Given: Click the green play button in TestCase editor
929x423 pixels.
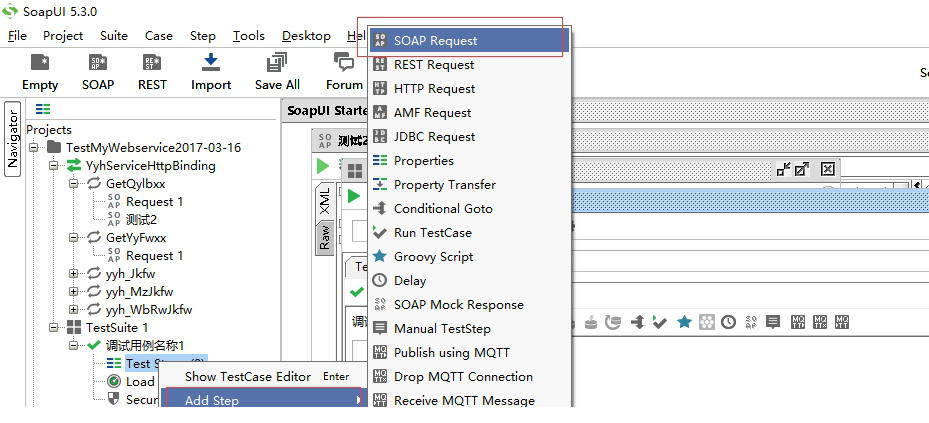Looking at the screenshot, I should coord(354,196).
